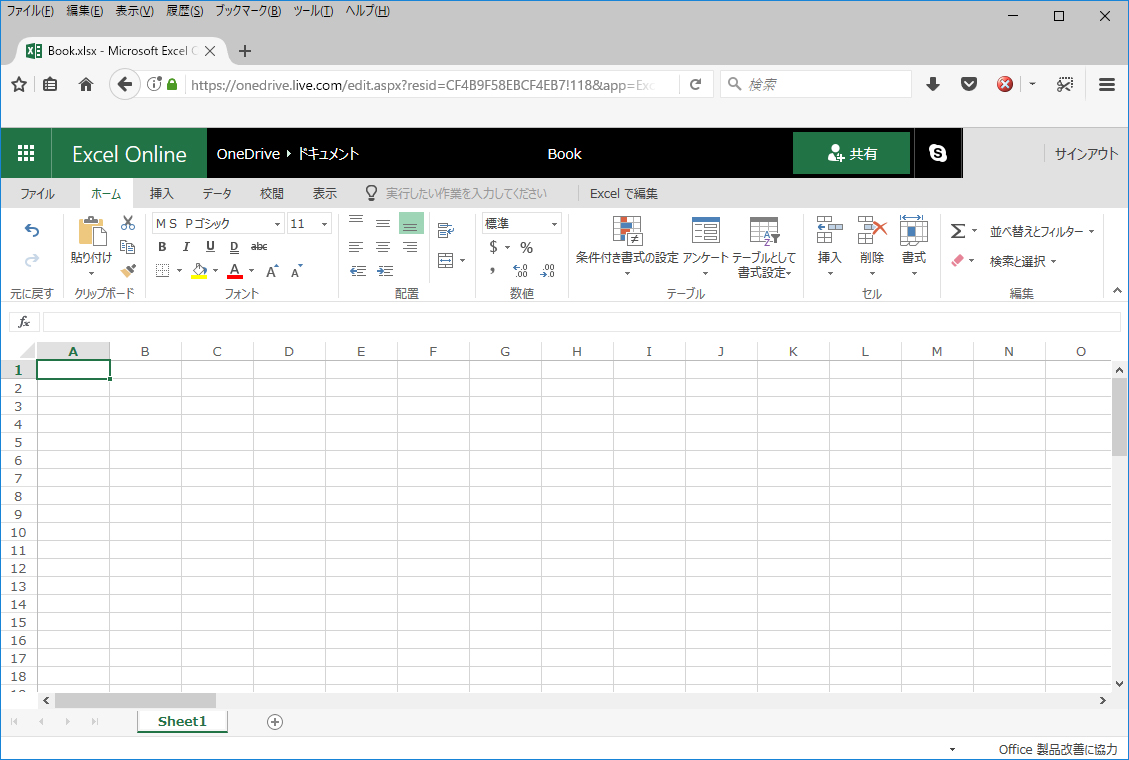The height and width of the screenshot is (760, 1129).
Task: Activate the Format Painter brush
Action: (128, 271)
